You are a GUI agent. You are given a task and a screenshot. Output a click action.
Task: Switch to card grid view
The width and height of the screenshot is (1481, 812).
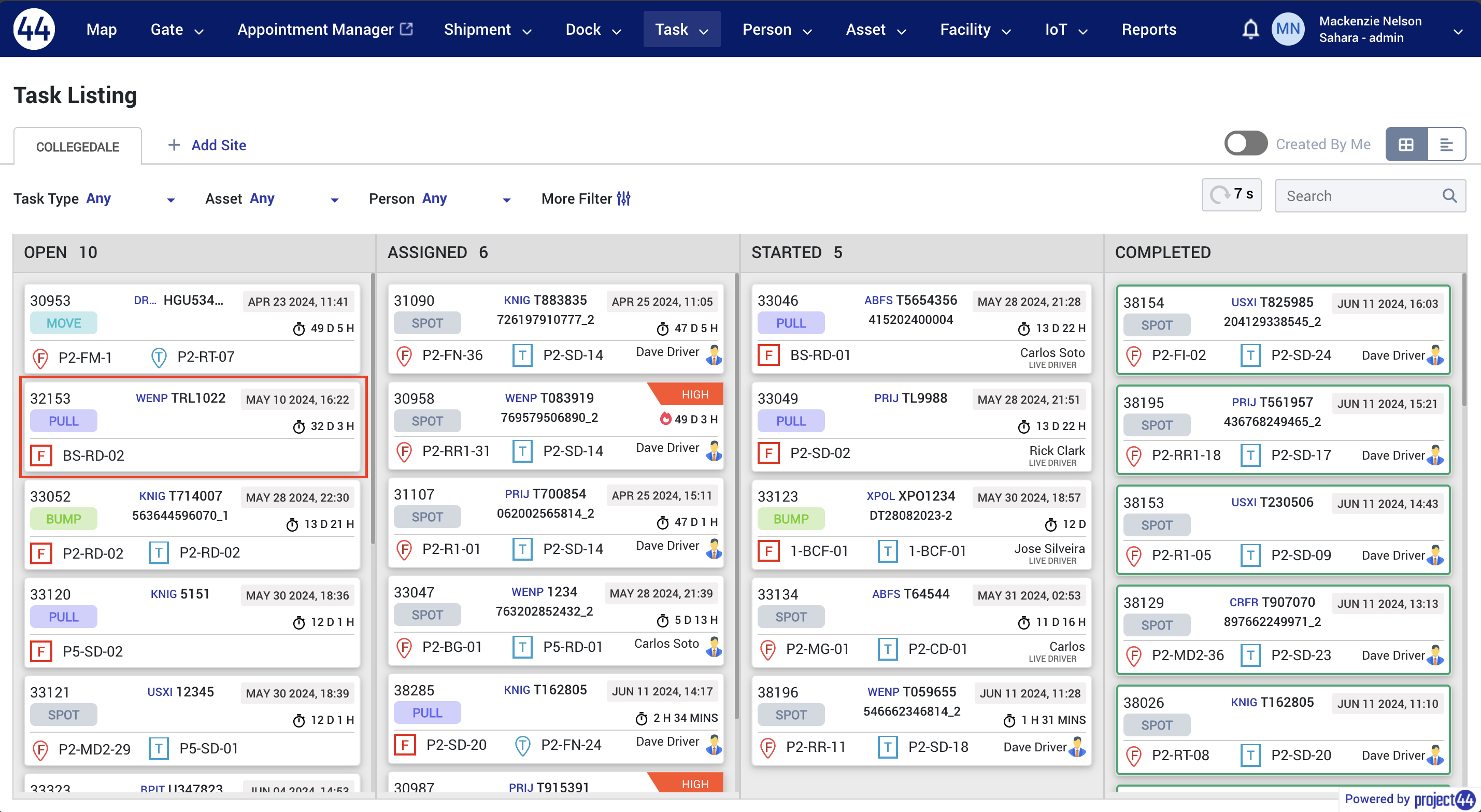click(x=1406, y=145)
